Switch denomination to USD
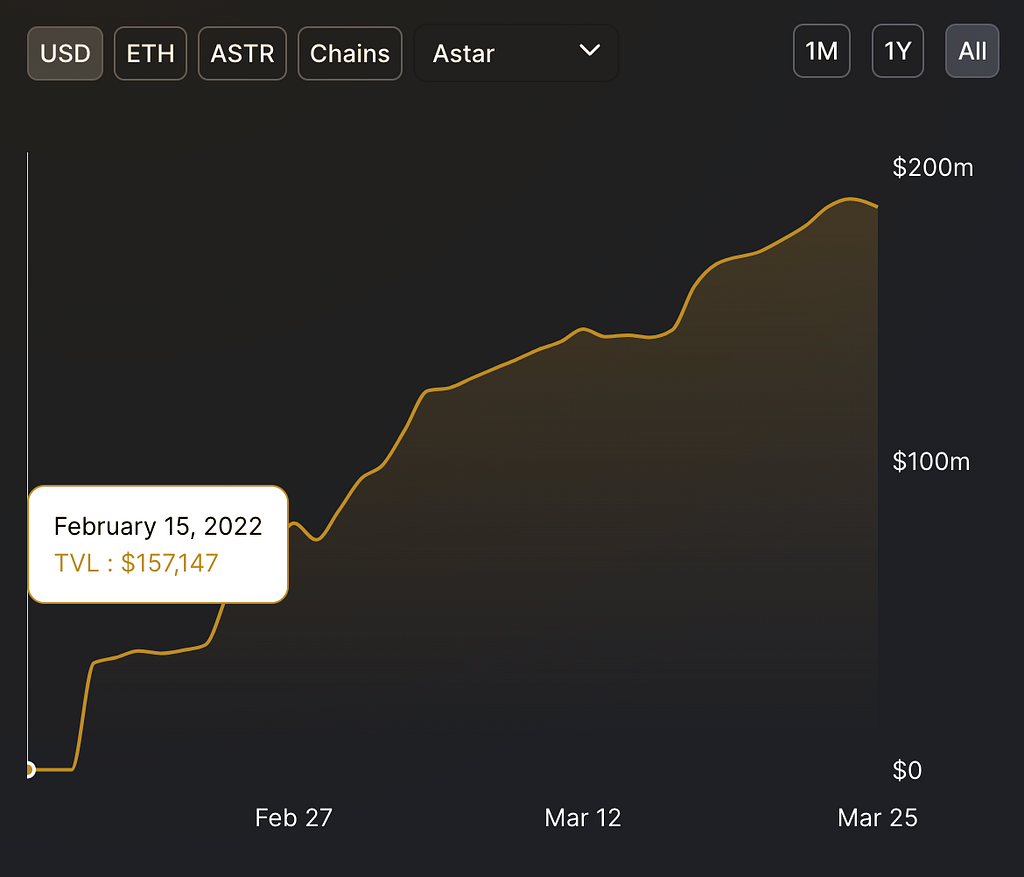Viewport: 1024px width, 877px height. click(65, 54)
